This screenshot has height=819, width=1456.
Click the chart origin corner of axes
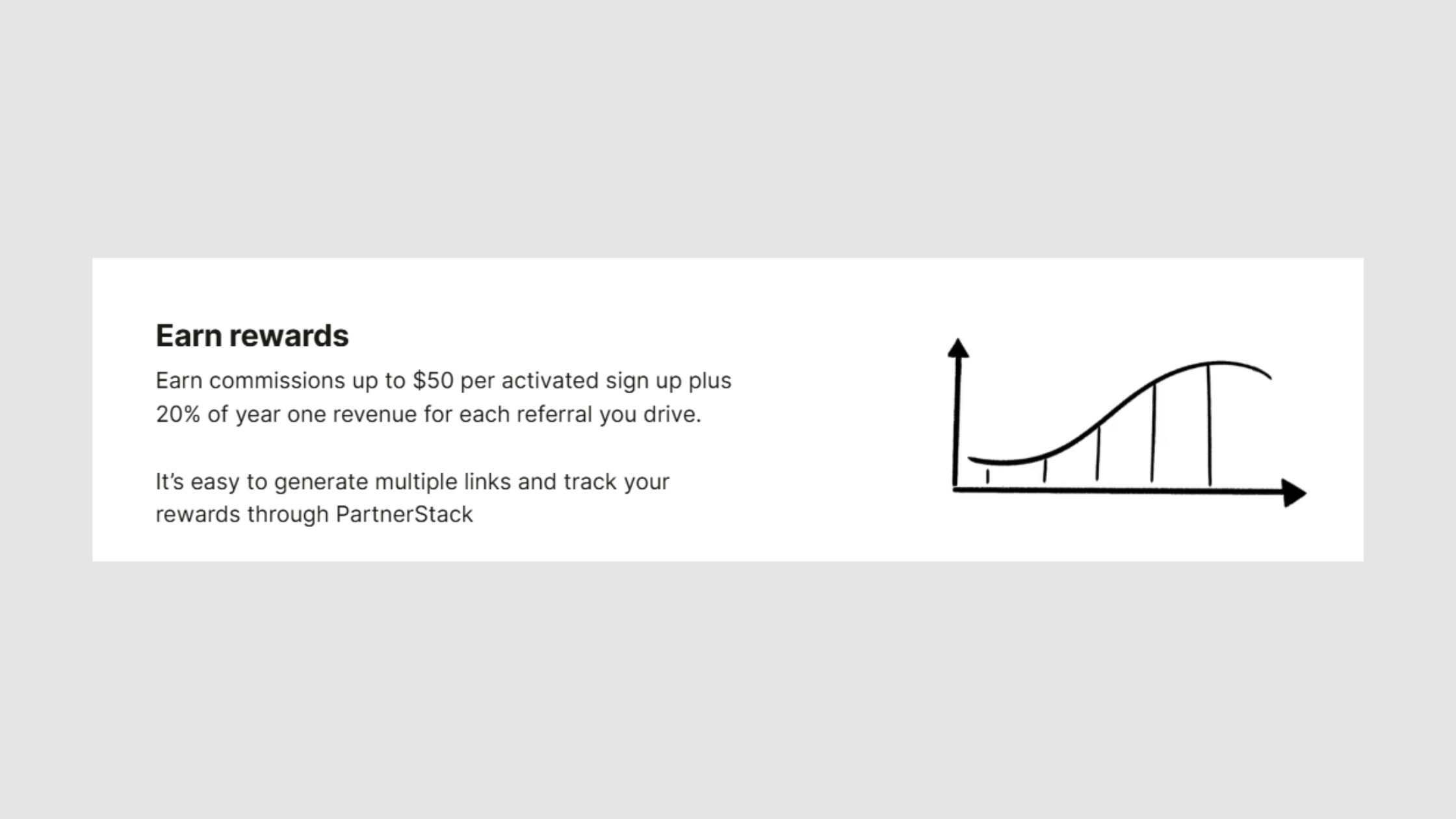coord(955,488)
